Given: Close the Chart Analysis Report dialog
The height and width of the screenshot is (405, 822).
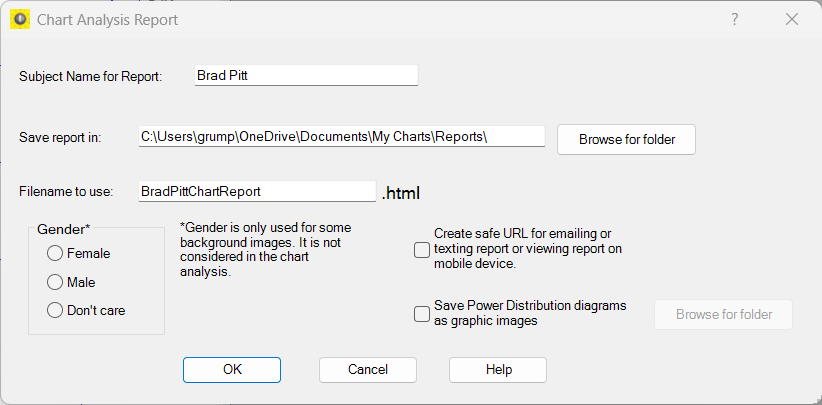Looking at the screenshot, I should (x=792, y=19).
